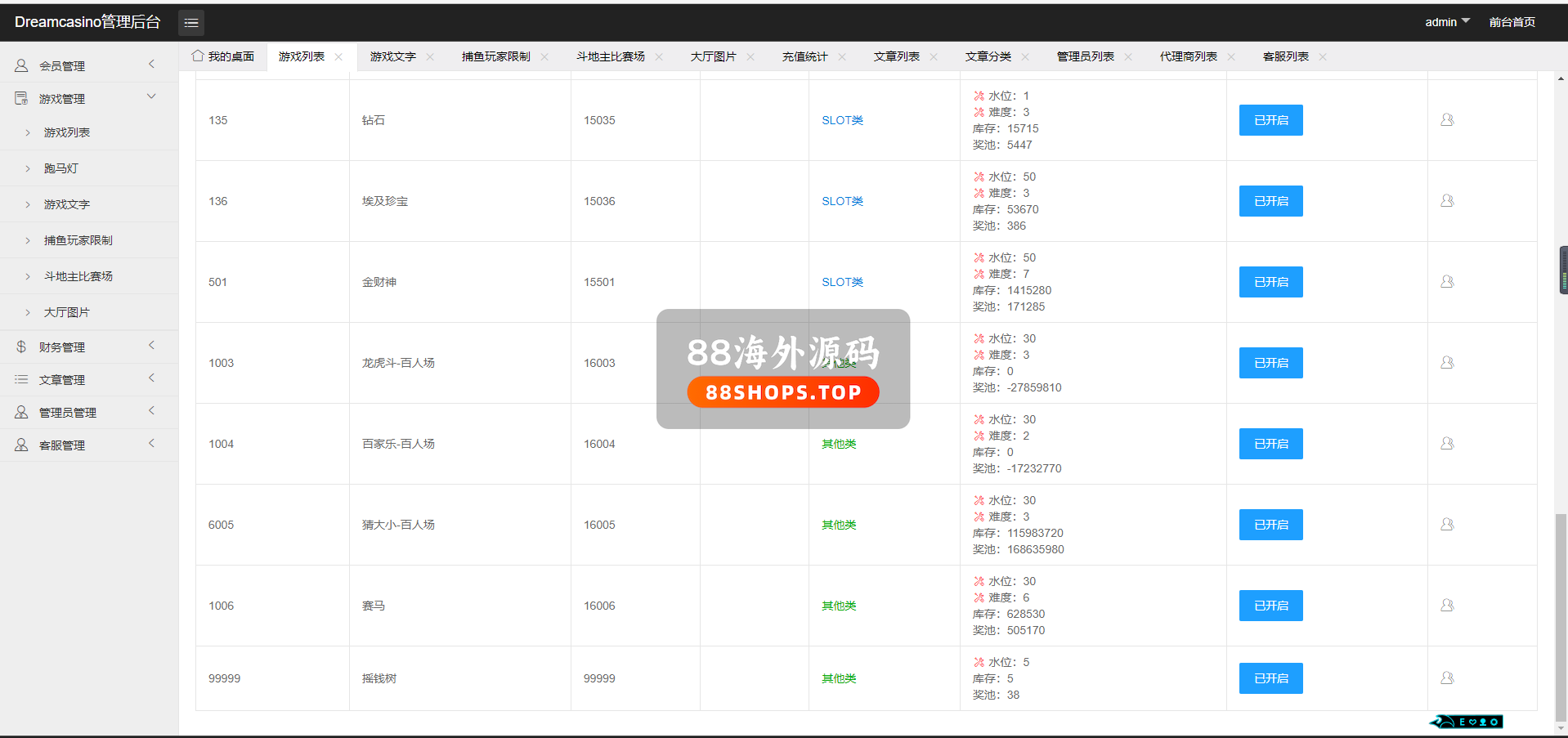1568x738 pixels.
Task: Click the edit icon beside 水位 1
Action: pos(979,96)
